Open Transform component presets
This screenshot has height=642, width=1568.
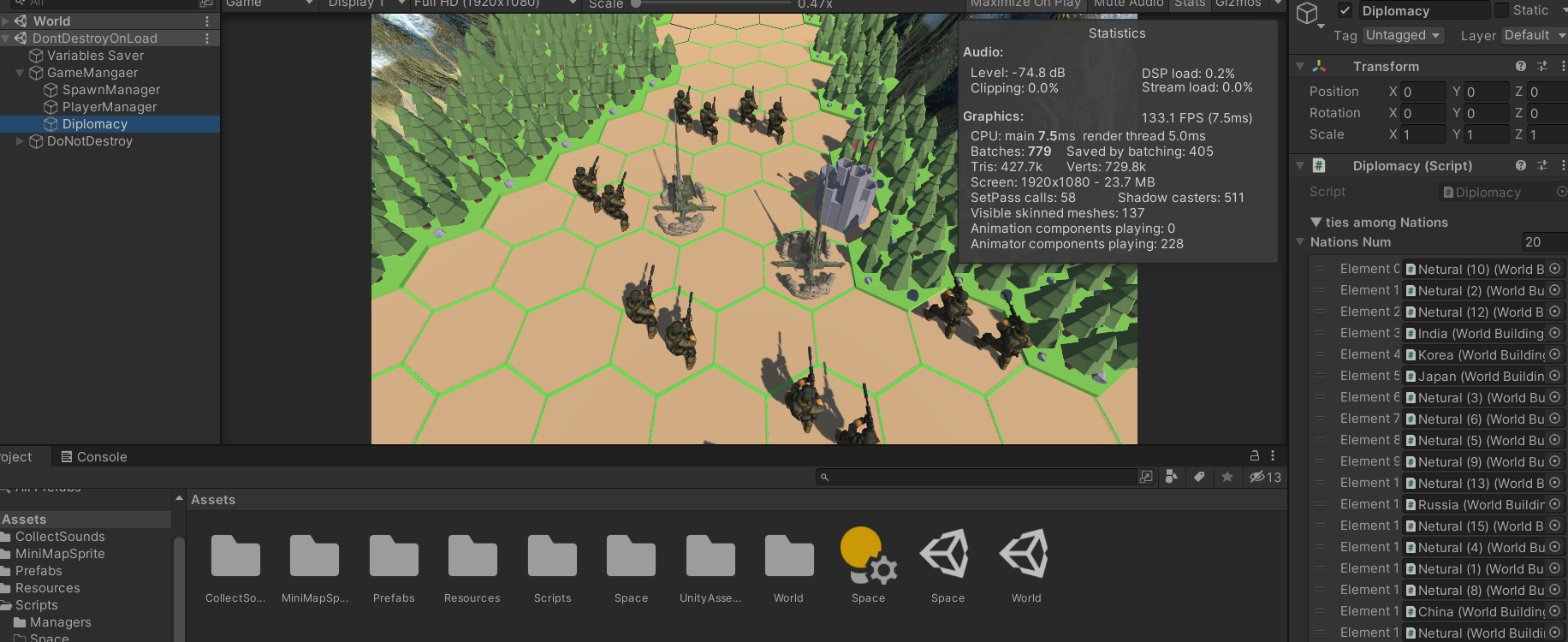(x=1542, y=67)
